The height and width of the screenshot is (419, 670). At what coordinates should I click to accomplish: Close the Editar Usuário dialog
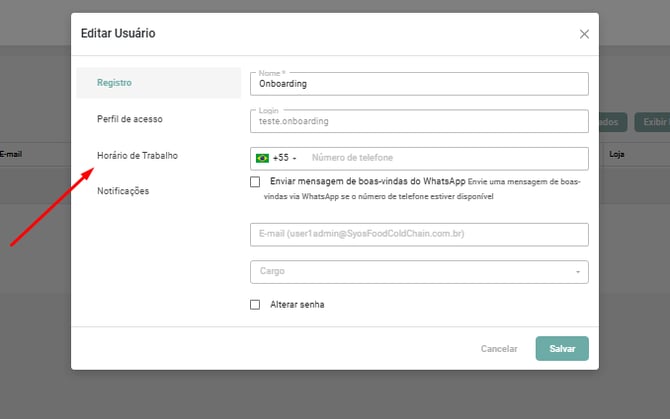point(584,34)
